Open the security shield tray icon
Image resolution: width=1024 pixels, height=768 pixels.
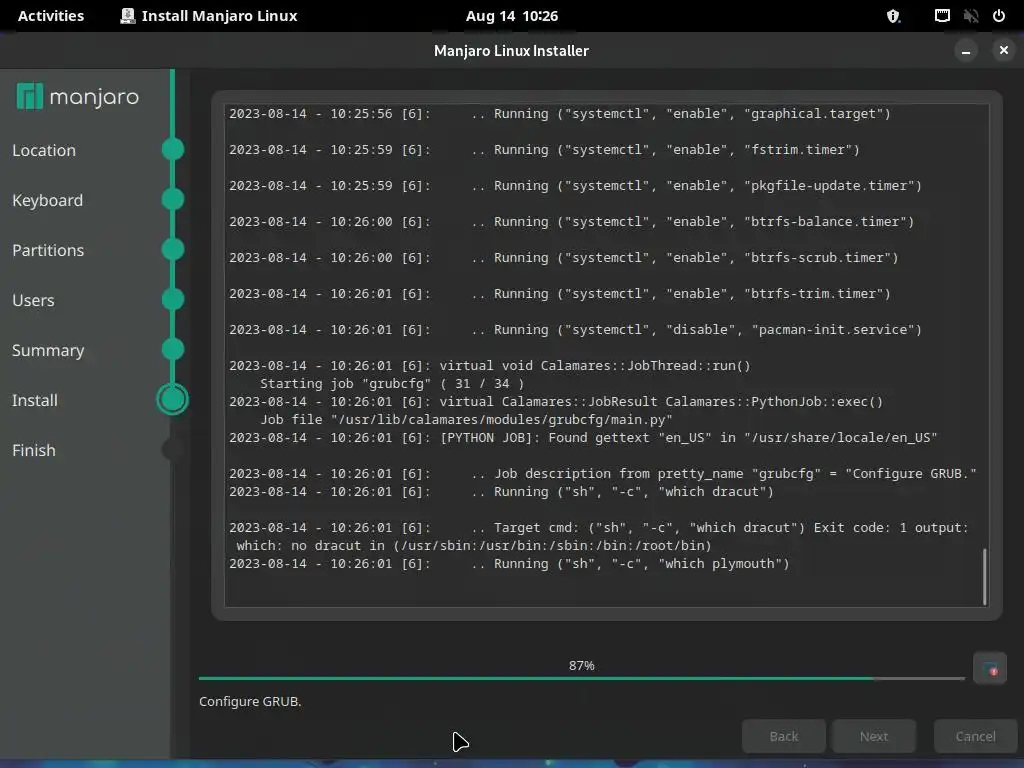pos(893,16)
